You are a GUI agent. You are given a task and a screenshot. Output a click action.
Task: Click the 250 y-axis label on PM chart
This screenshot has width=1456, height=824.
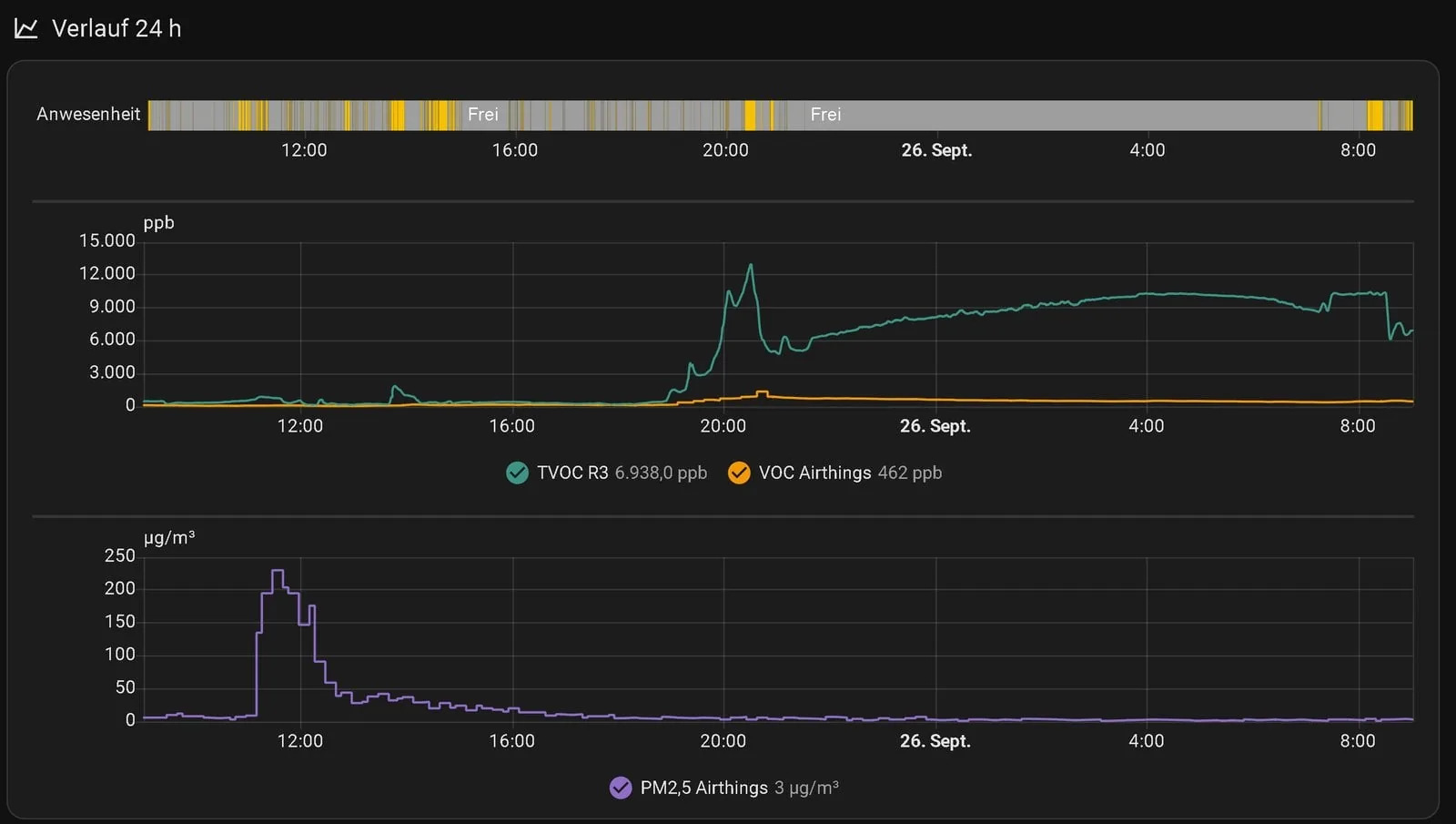120,555
